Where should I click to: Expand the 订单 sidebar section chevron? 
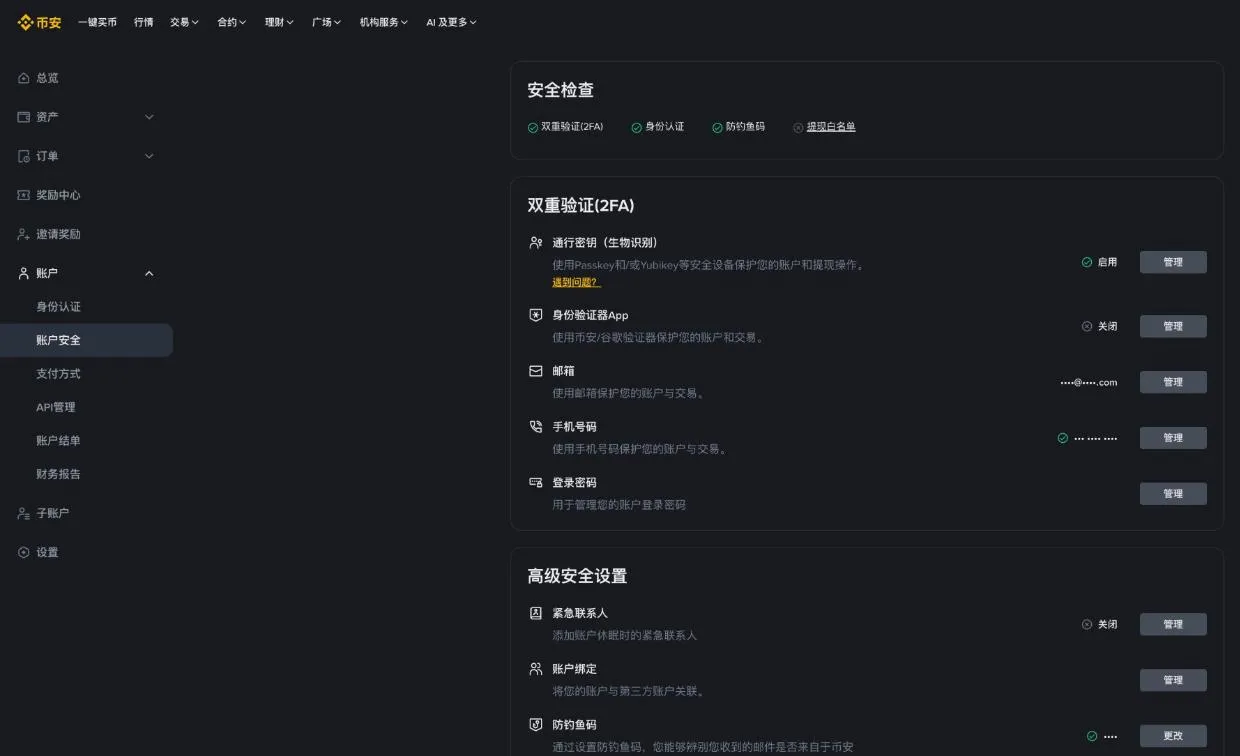(149, 156)
